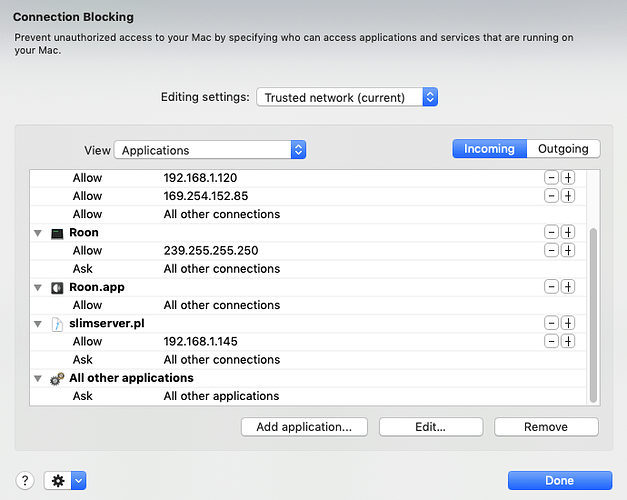Select the Allow 192.168.1.120 rule
627x500 pixels.
[x=308, y=178]
